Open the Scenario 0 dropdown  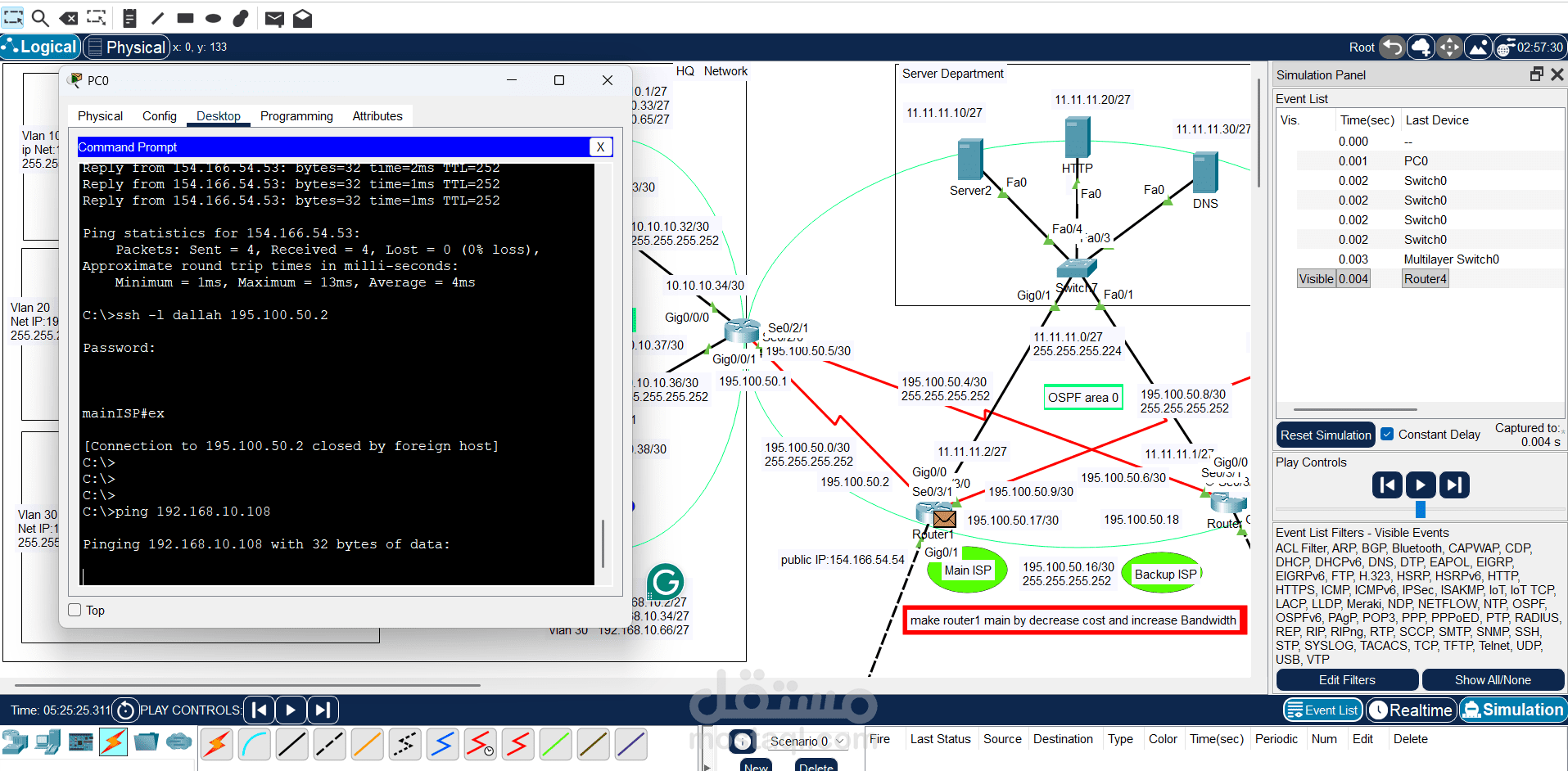(x=807, y=741)
